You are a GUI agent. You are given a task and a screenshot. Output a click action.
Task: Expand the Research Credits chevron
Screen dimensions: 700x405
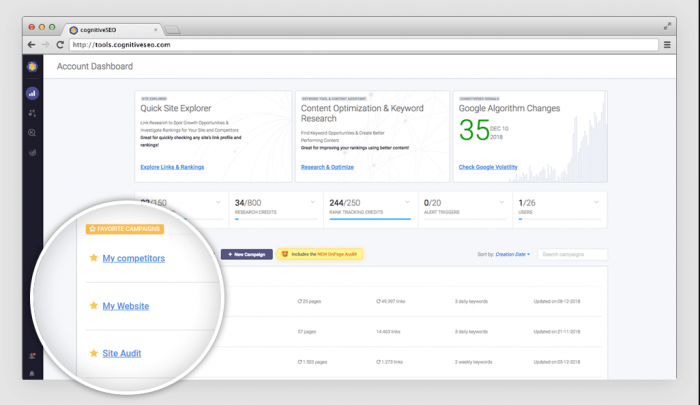click(312, 202)
